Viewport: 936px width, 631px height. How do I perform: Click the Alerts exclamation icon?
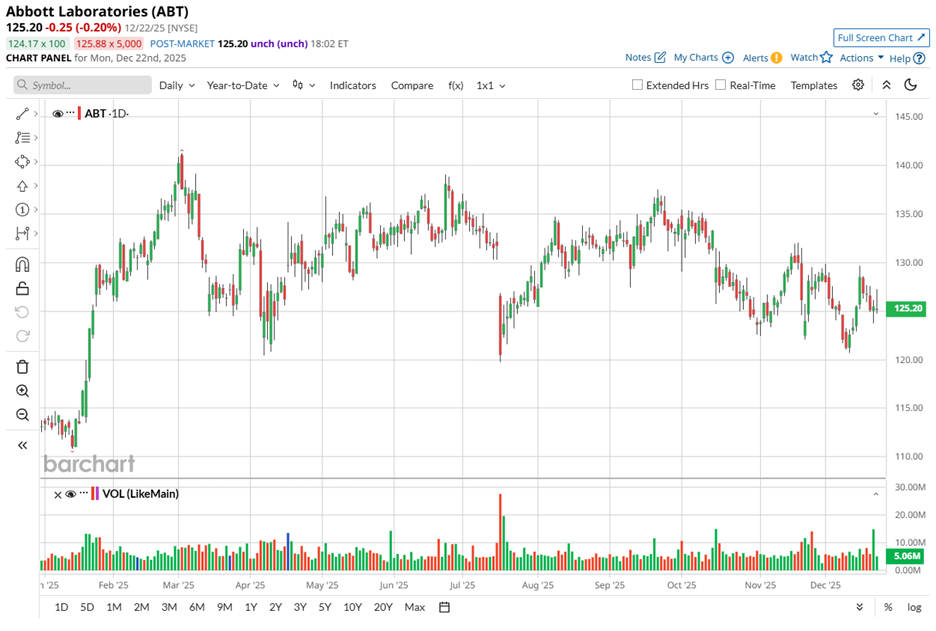[776, 58]
